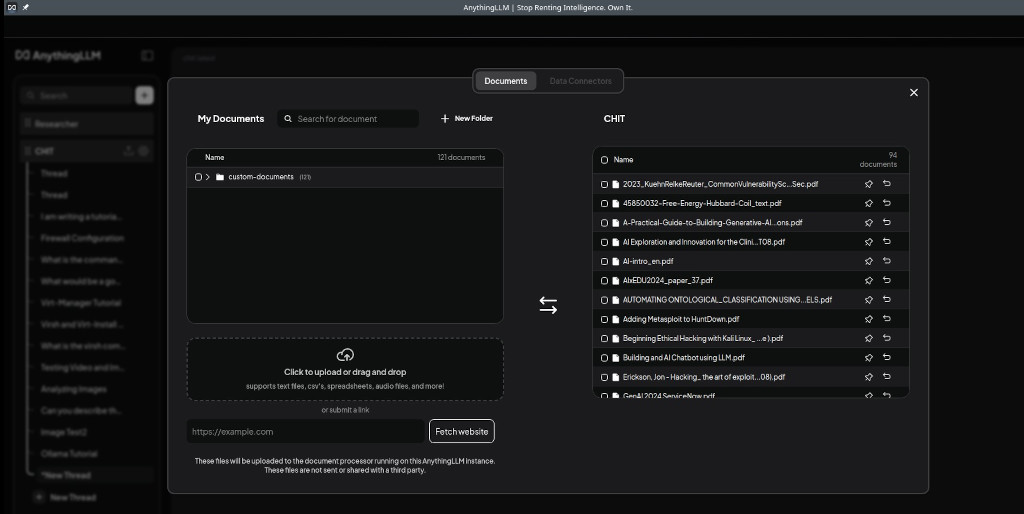This screenshot has width=1024, height=514.
Task: Check the A-Practical-Guide-to-Building-Generative-AI checkbox
Action: [x=604, y=223]
